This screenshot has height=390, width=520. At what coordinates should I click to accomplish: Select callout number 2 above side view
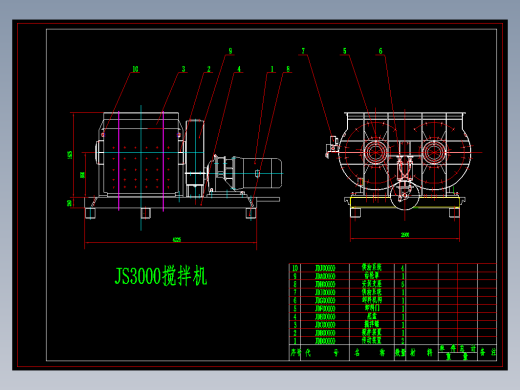point(209,69)
